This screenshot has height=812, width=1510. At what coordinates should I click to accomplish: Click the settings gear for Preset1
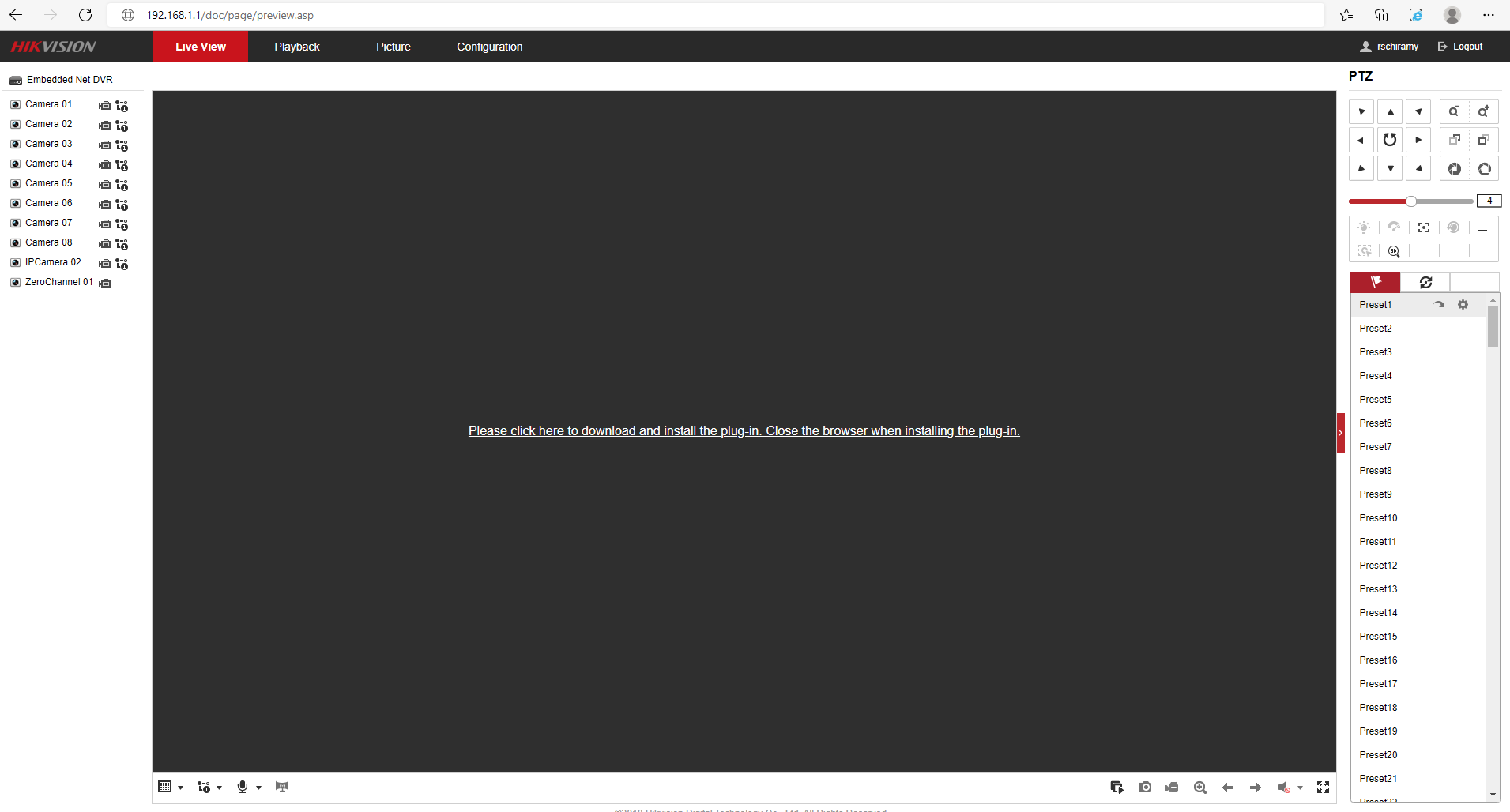point(1463,305)
